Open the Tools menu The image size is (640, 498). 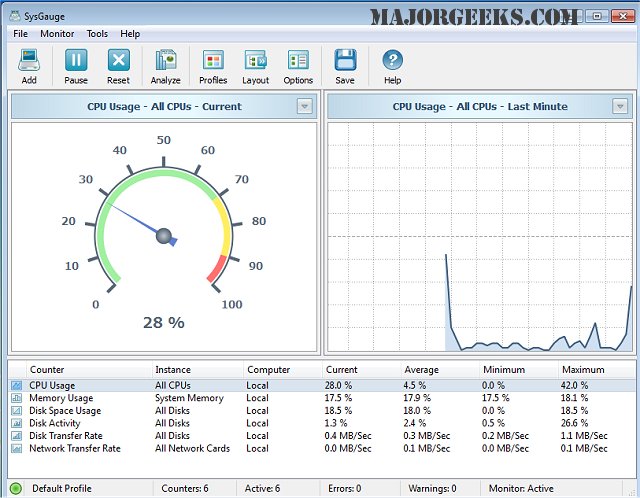(x=97, y=34)
